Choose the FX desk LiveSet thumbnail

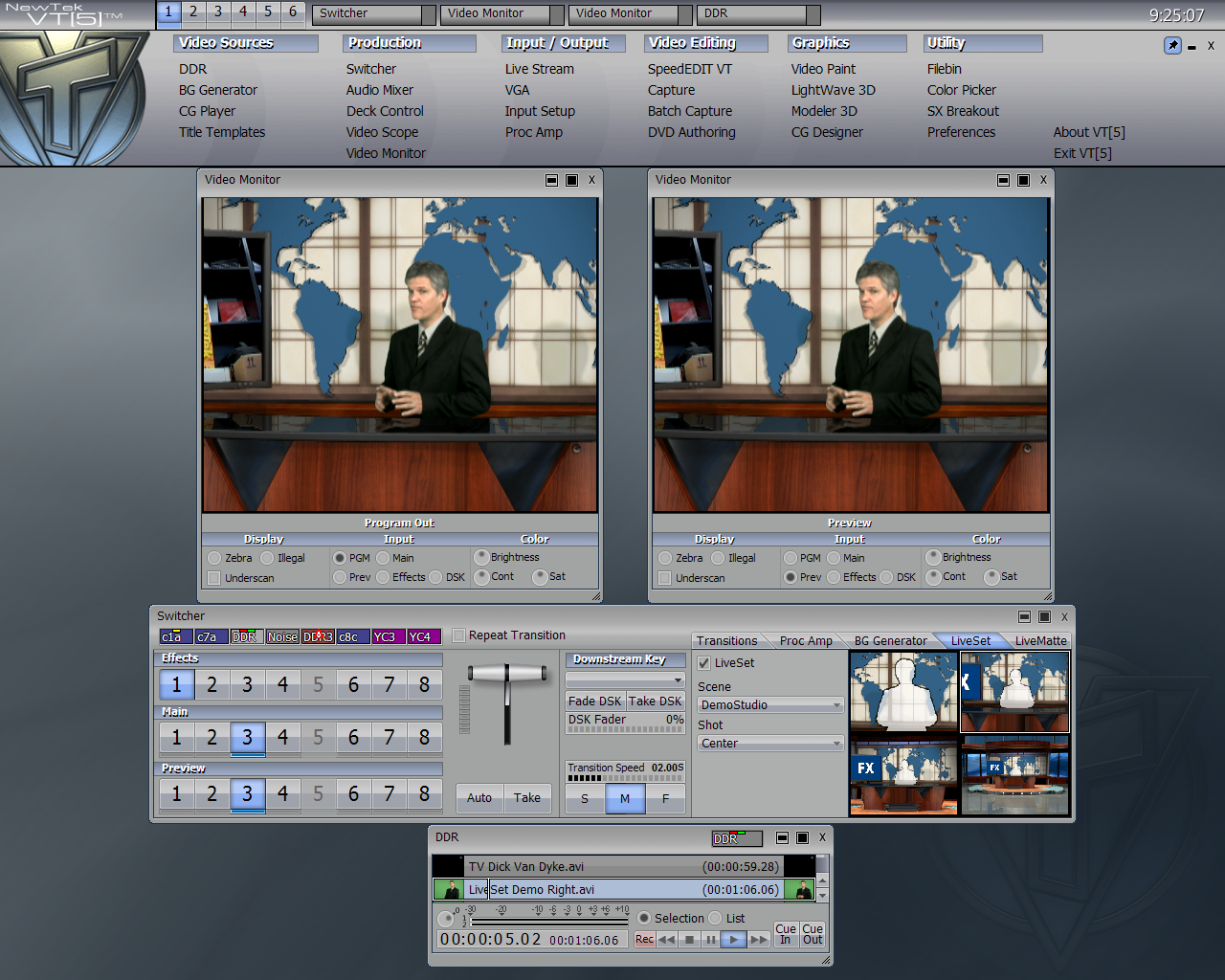point(903,775)
